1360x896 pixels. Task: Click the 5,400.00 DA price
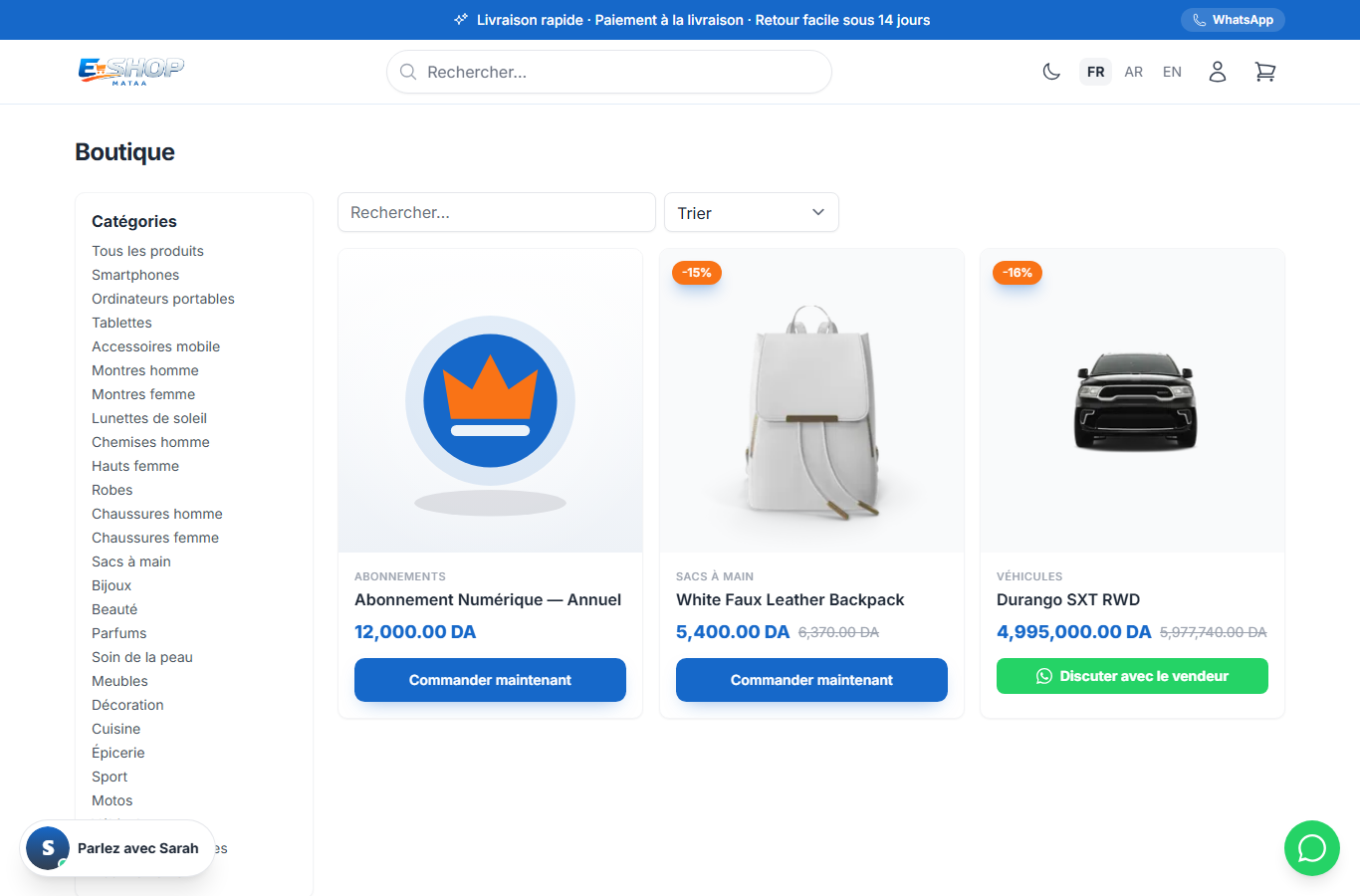click(x=733, y=632)
